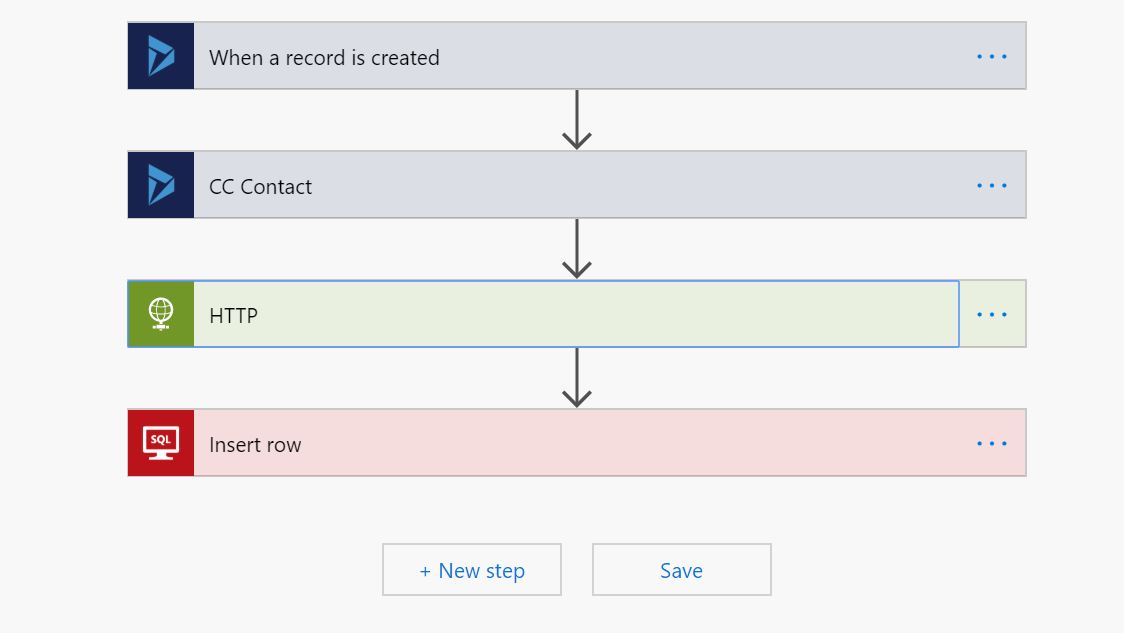Screen dimensions: 1124x633
Task: Open the ellipsis menu for CC Contact
Action: (x=992, y=185)
